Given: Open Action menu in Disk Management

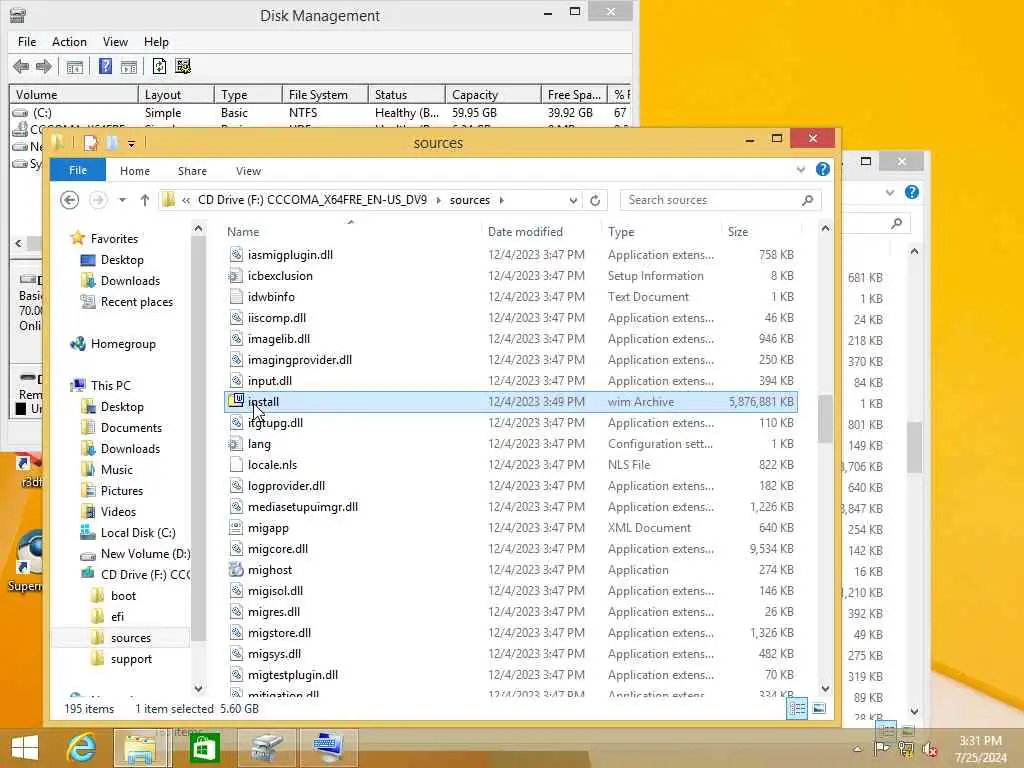Looking at the screenshot, I should [x=69, y=42].
